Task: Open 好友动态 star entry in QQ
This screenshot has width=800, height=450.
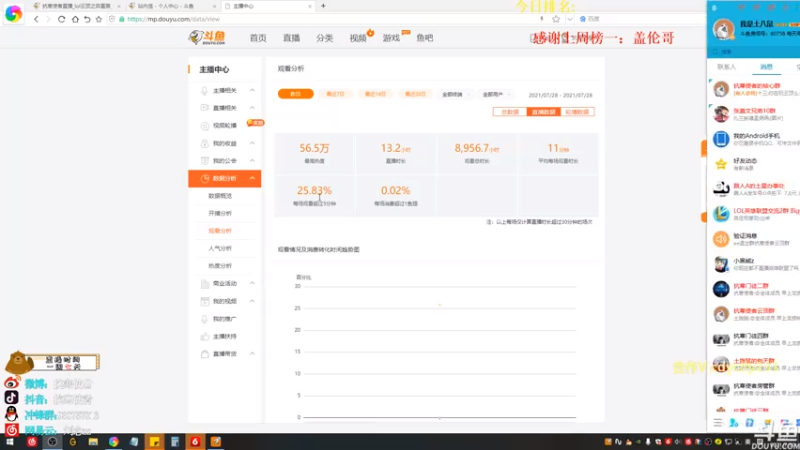Action: point(756,164)
